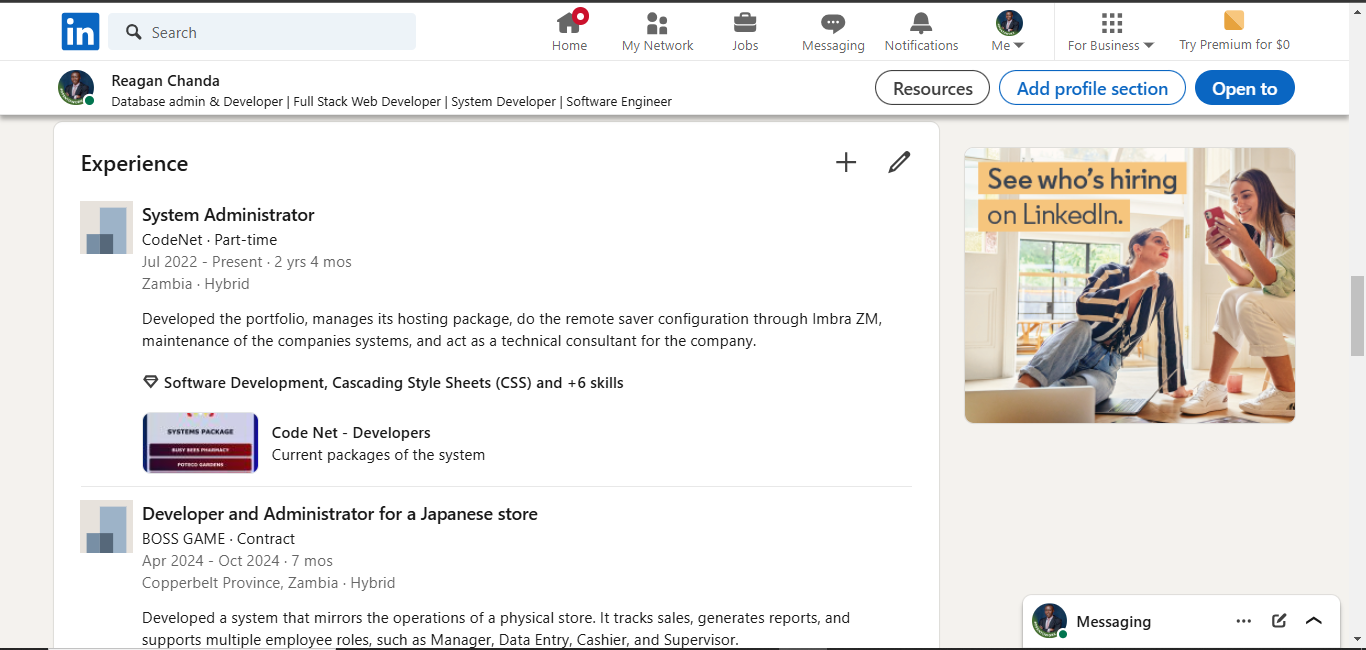The width and height of the screenshot is (1366, 650).
Task: Expand the Messaging panel chevron
Action: (1314, 621)
